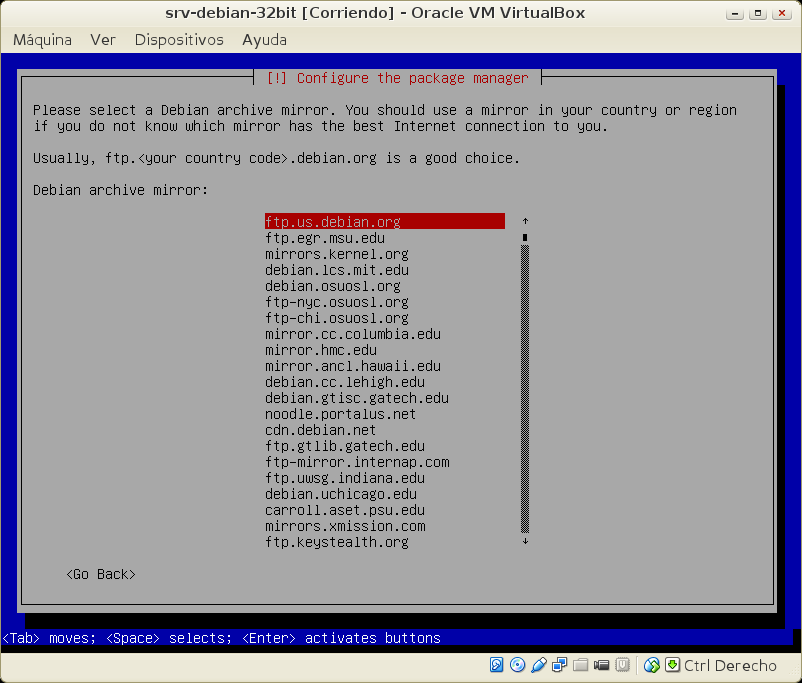The image size is (802, 683).
Task: Click the USB devices status icon
Action: [x=539, y=665]
